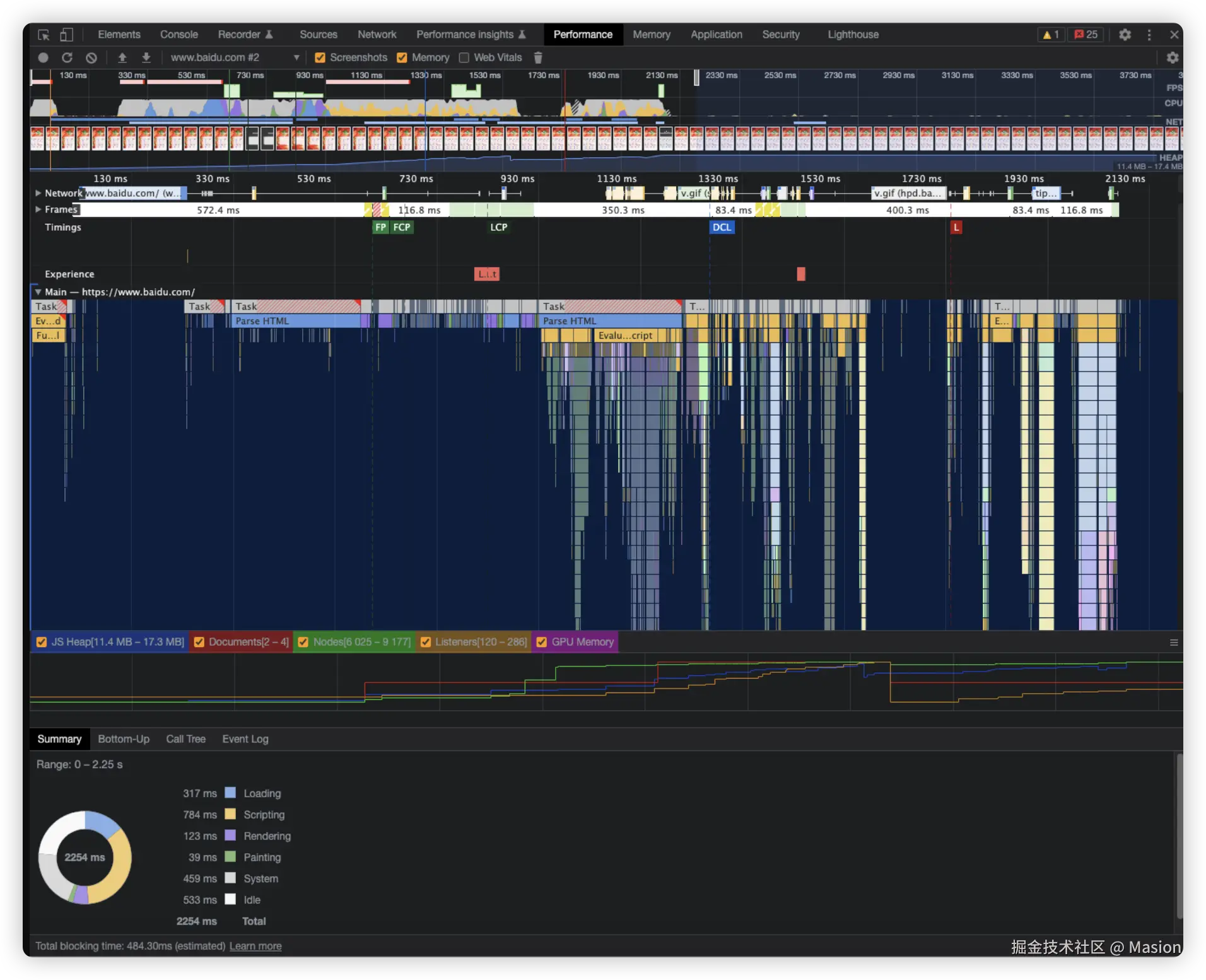Open DevTools settings gear icon

1125,35
